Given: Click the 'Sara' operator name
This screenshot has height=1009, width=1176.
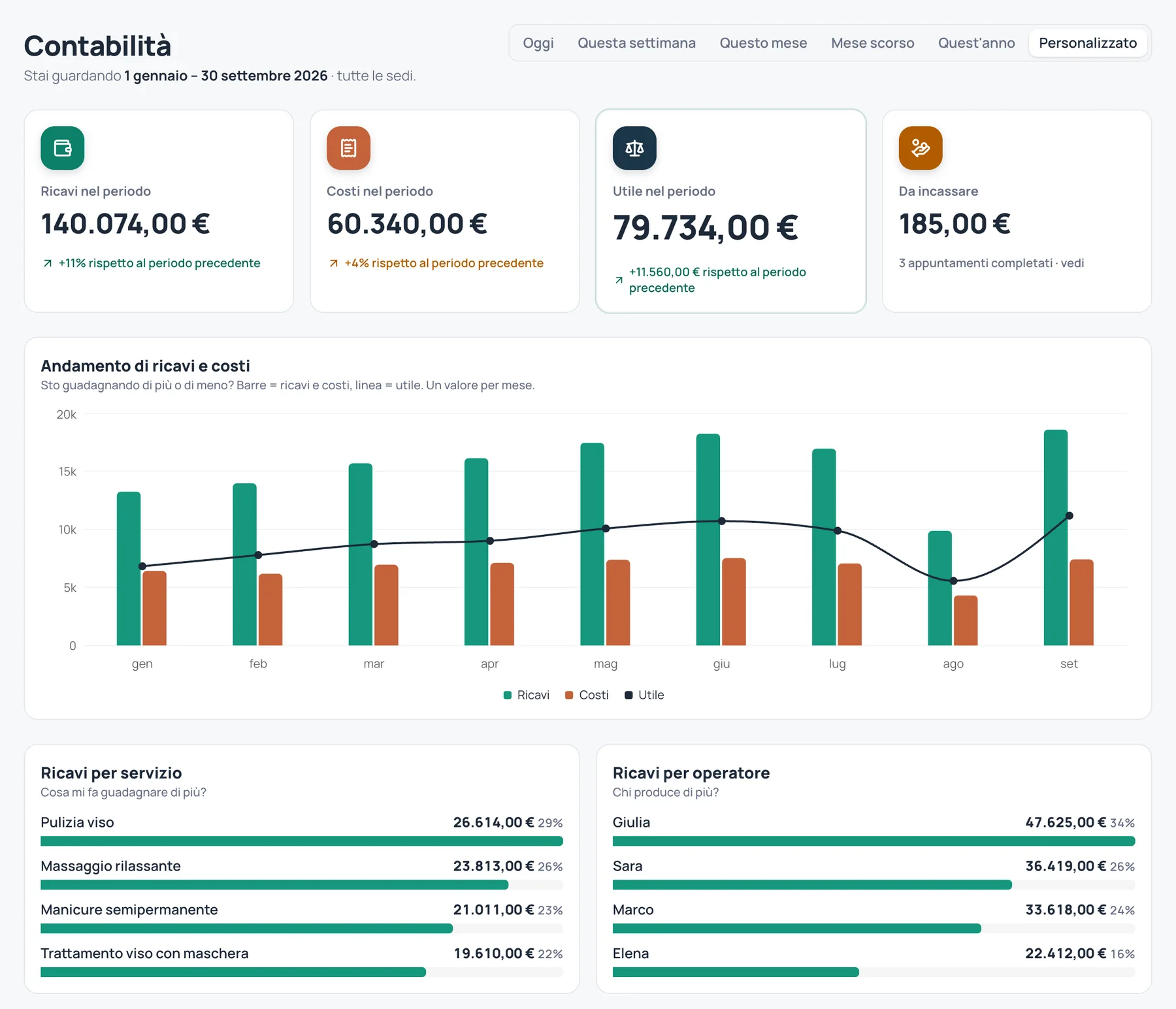Looking at the screenshot, I should pos(628,866).
